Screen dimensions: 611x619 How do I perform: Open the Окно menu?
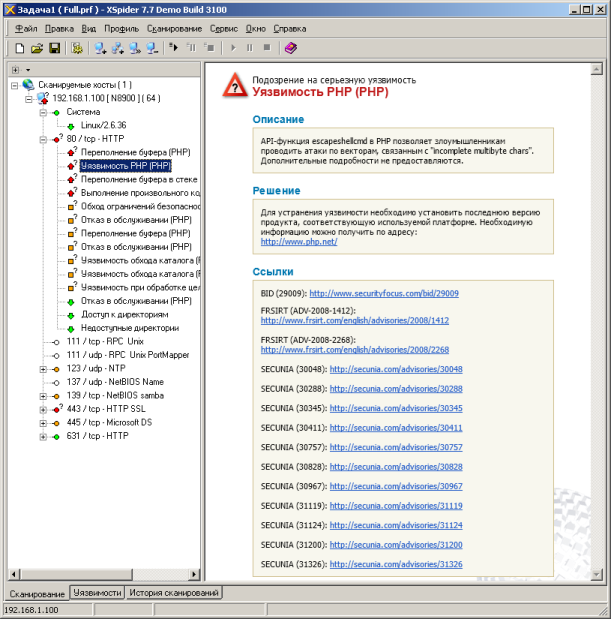click(x=256, y=29)
